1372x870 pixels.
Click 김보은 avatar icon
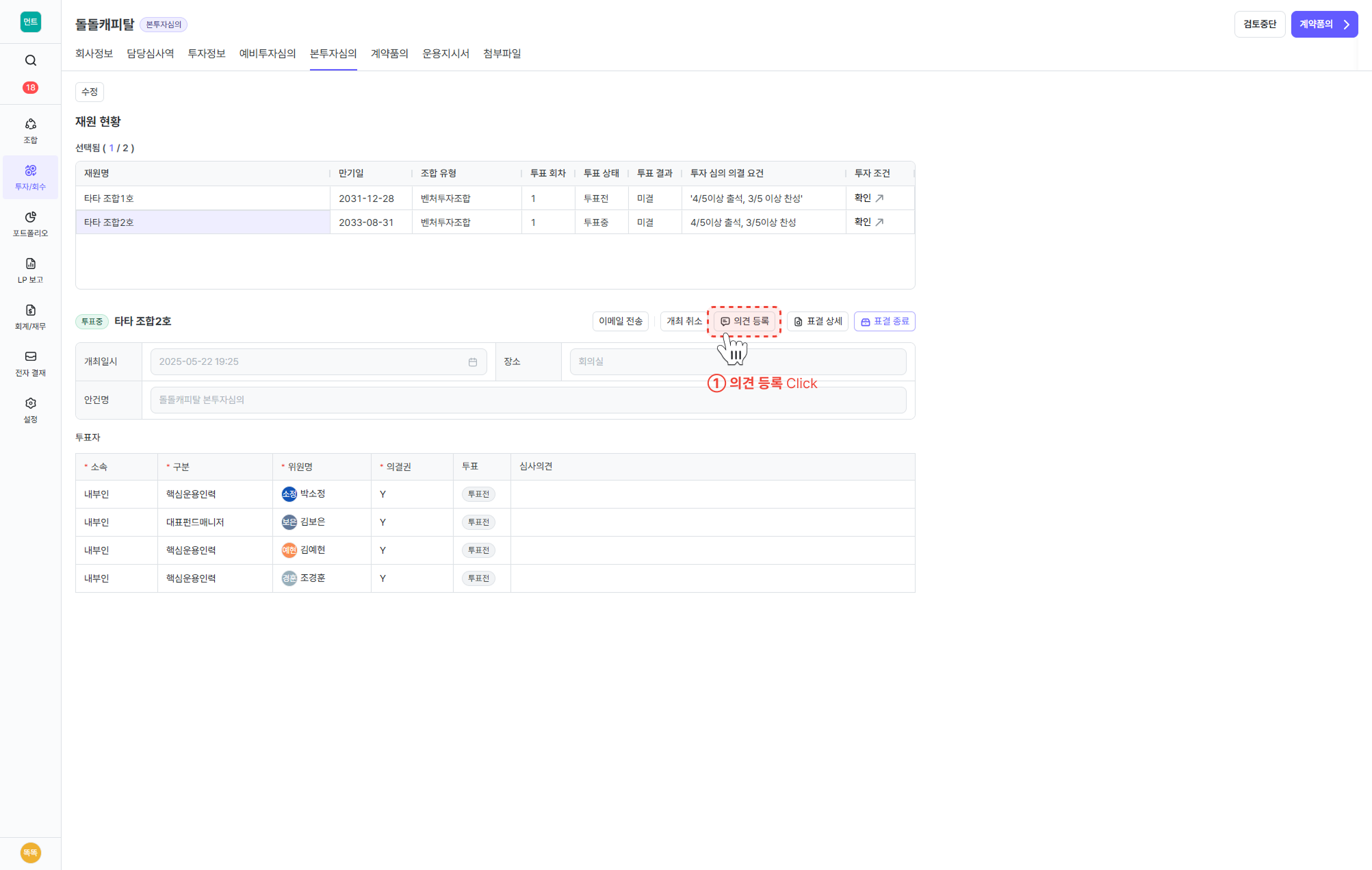tap(289, 522)
